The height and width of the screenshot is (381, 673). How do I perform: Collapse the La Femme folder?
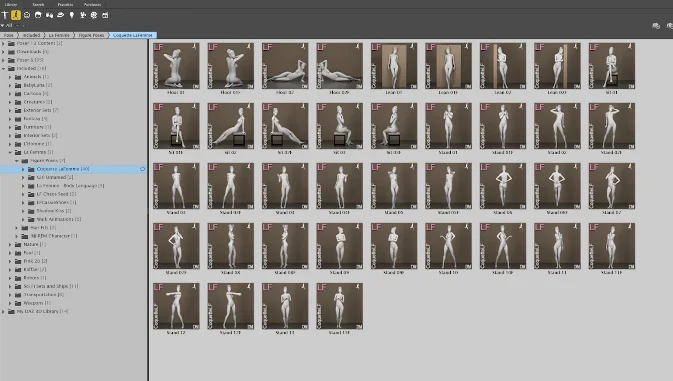point(10,152)
